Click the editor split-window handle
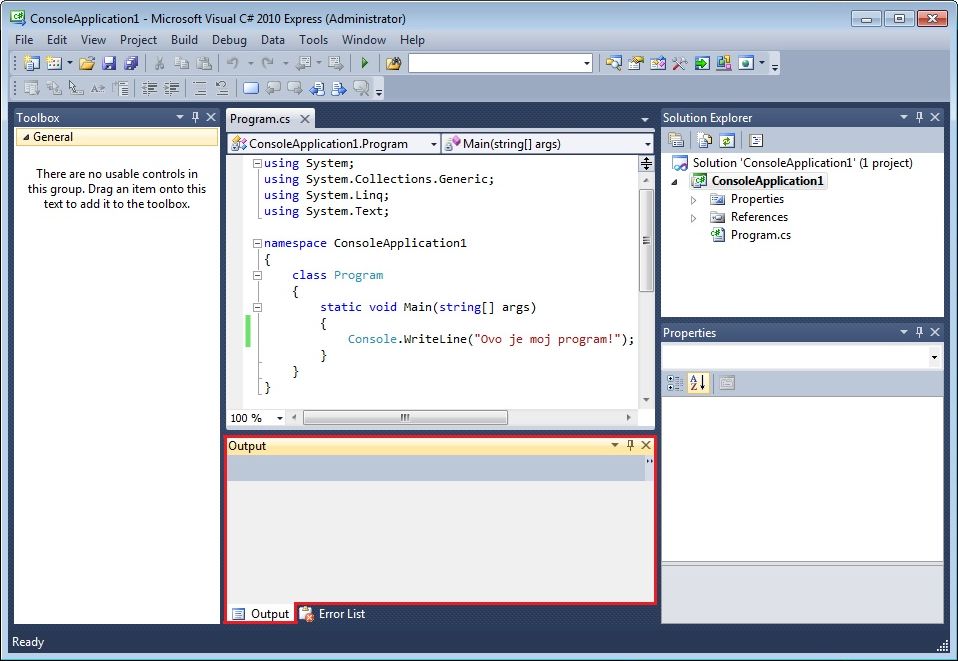 (646, 163)
